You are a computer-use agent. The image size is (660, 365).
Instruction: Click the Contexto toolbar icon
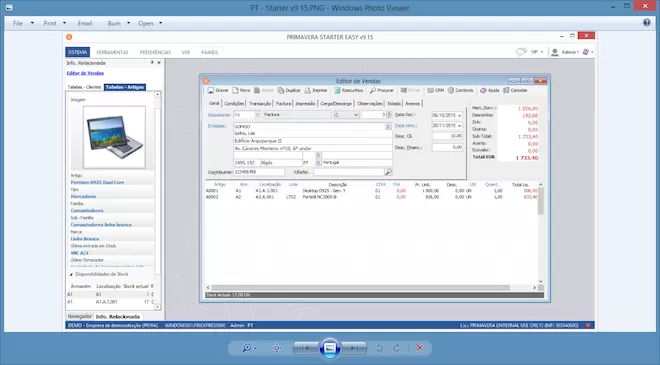click(x=451, y=91)
